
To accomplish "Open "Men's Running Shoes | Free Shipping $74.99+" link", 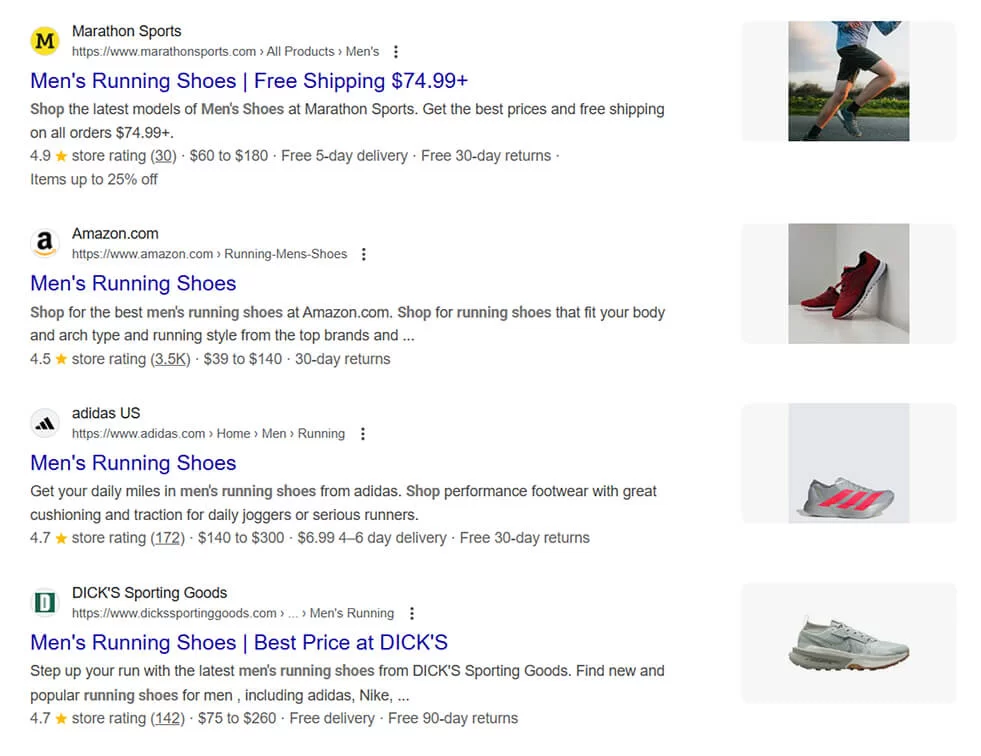I will 249,81.
